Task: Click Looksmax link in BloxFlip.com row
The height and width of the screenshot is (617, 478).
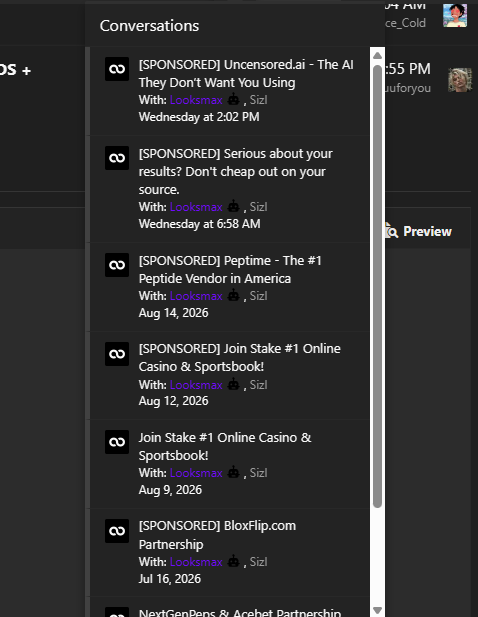Action: pos(196,562)
